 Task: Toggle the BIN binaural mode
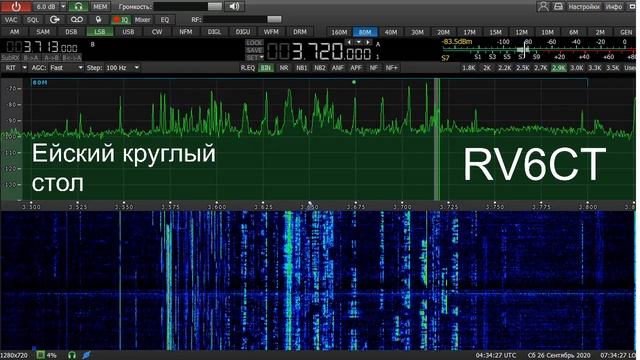[266, 68]
